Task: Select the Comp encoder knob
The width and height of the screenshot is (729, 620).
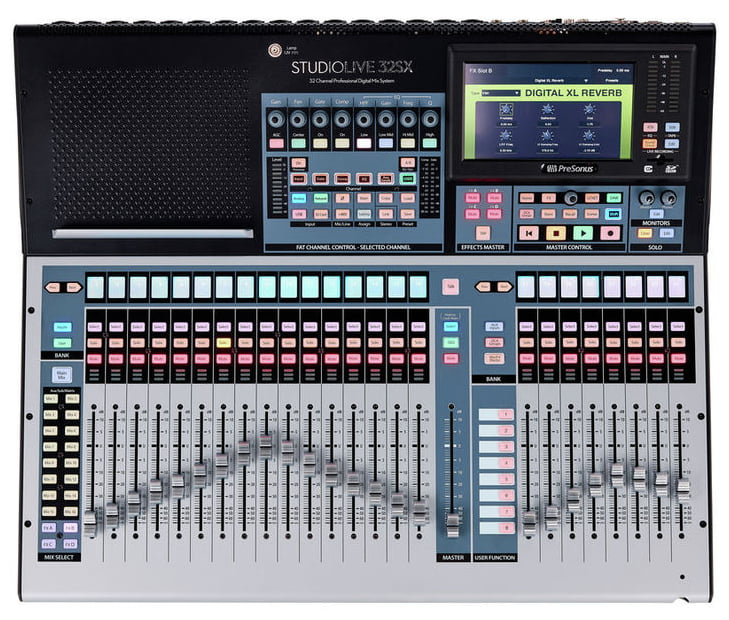Action: tap(342, 119)
